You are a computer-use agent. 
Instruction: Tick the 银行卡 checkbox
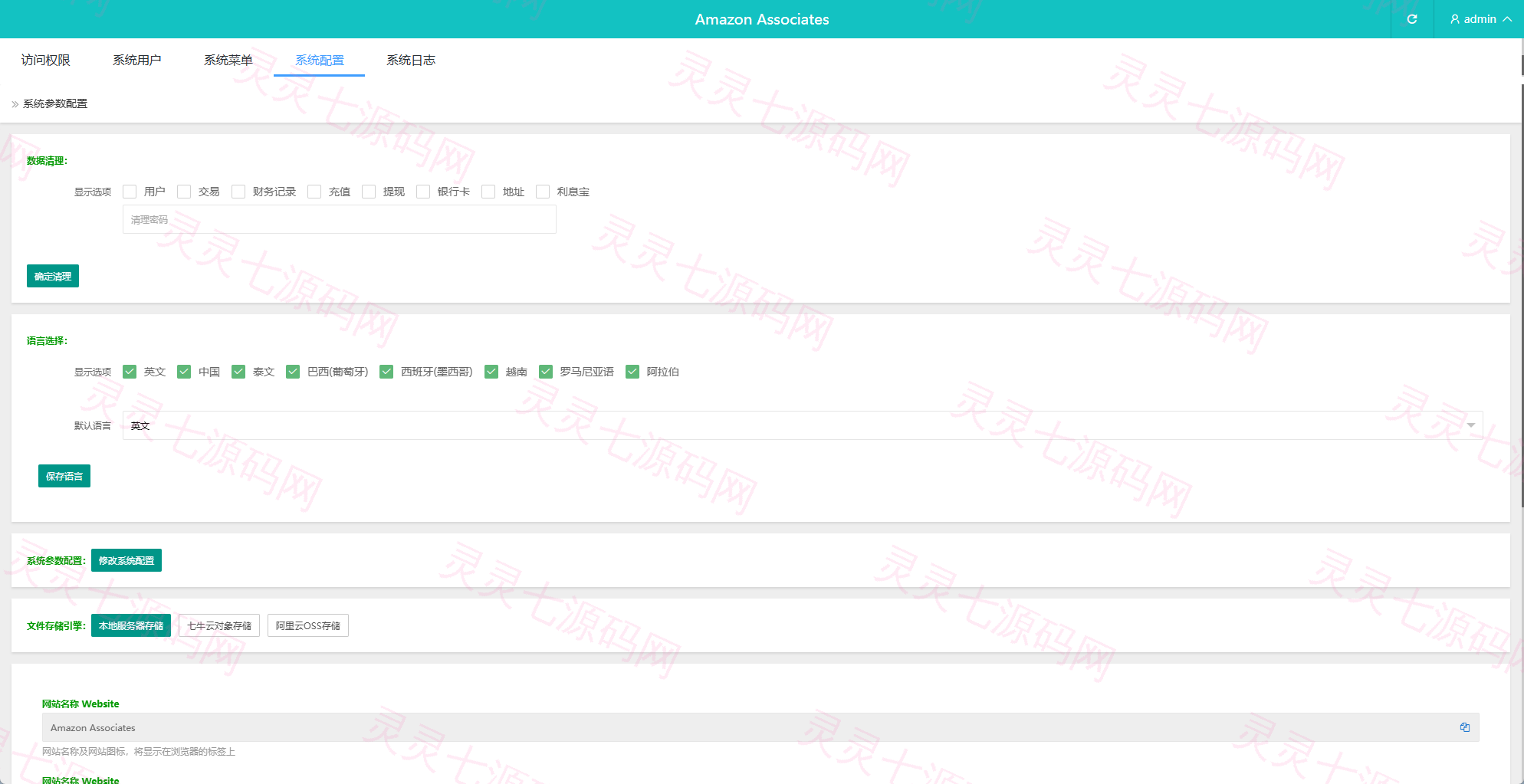[423, 192]
